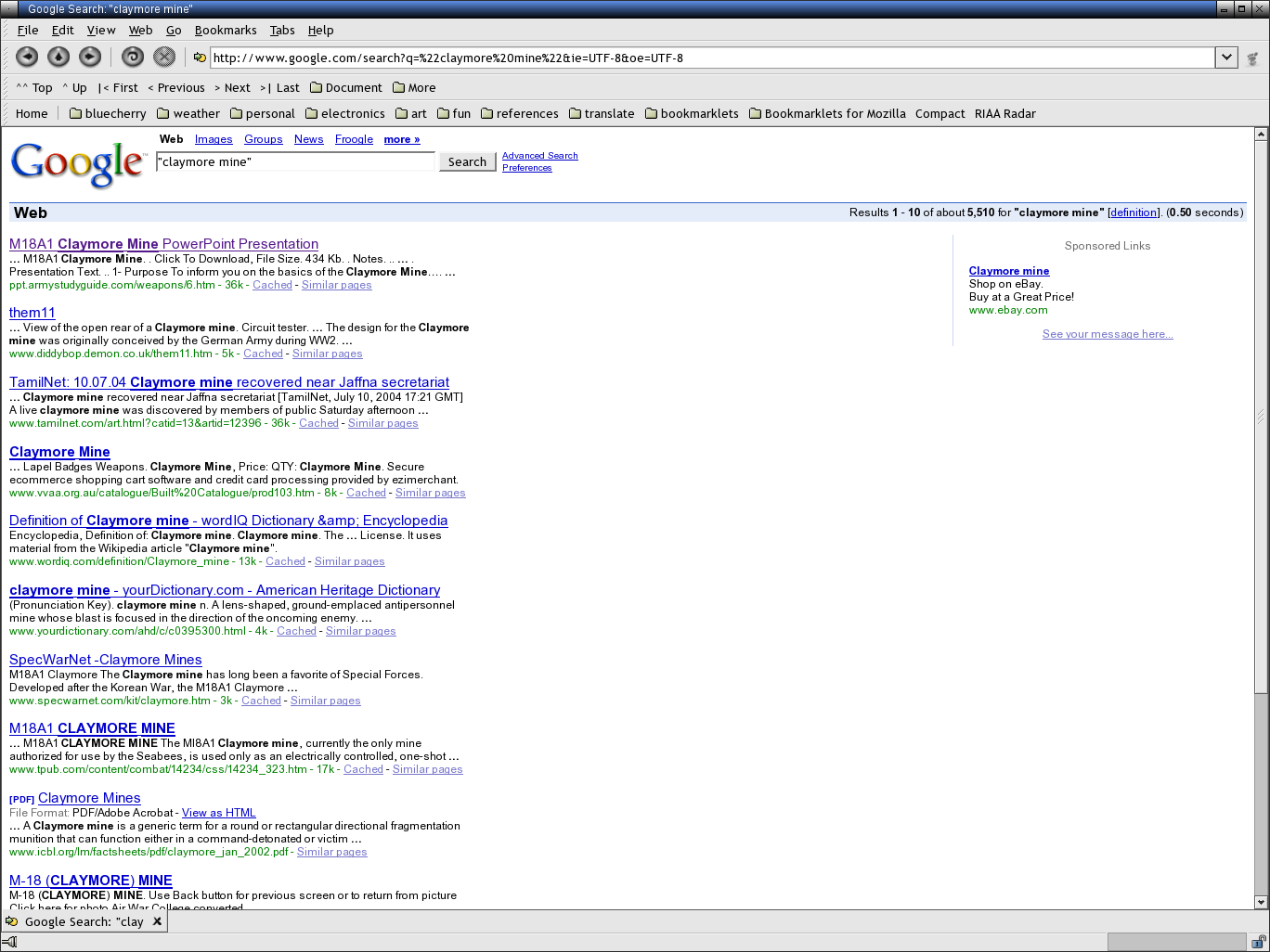
Task: Open the bluecherry bookmark folder
Action: click(x=108, y=113)
